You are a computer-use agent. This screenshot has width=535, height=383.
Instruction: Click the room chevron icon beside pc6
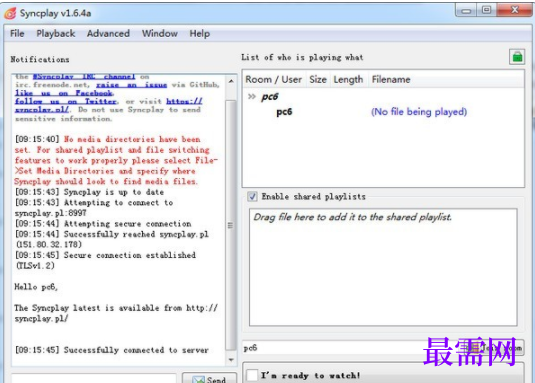tap(252, 97)
